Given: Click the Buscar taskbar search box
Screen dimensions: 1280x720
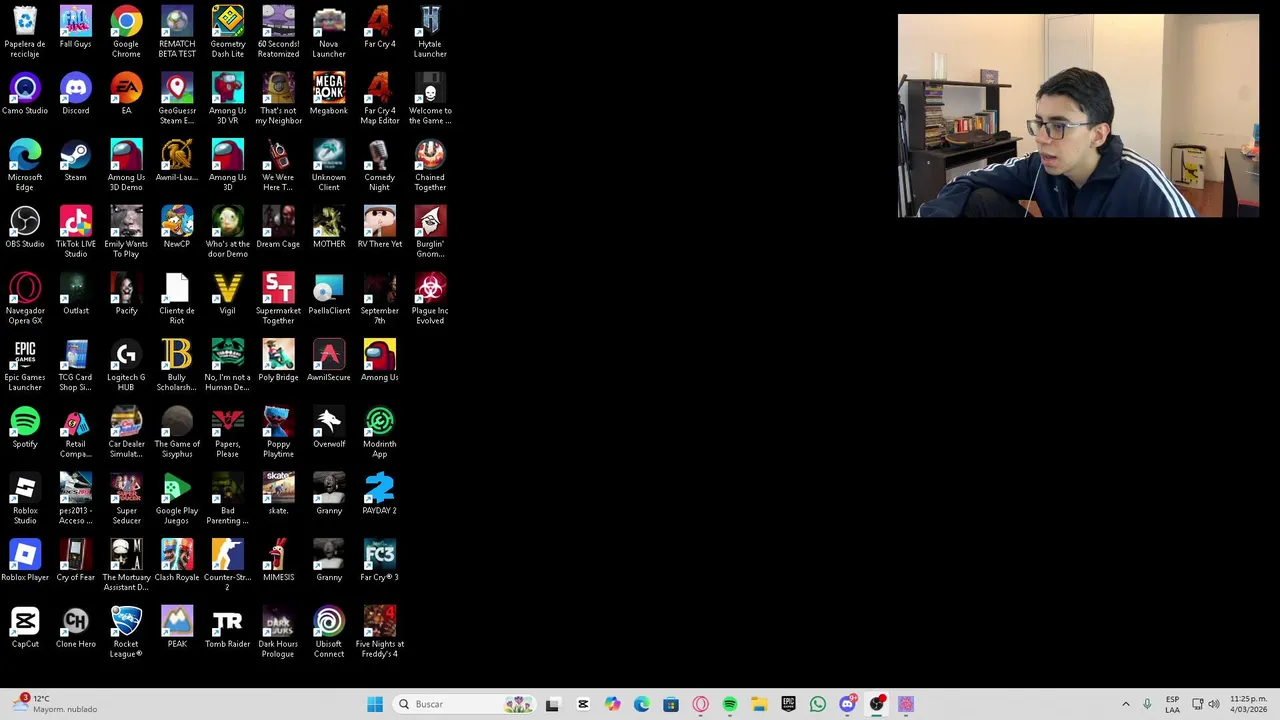Looking at the screenshot, I should click(465, 704).
